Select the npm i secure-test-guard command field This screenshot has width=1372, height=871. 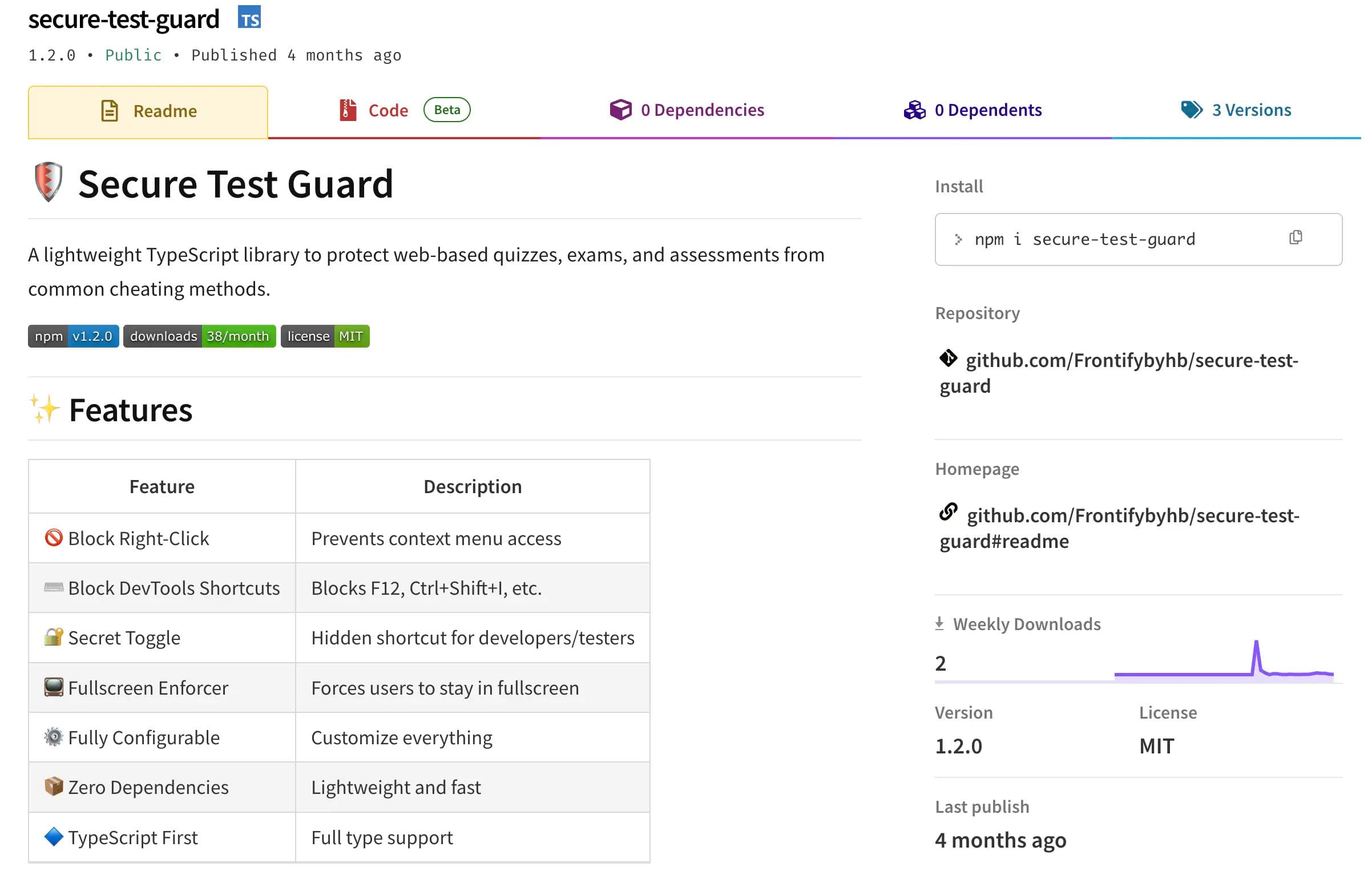click(1138, 239)
